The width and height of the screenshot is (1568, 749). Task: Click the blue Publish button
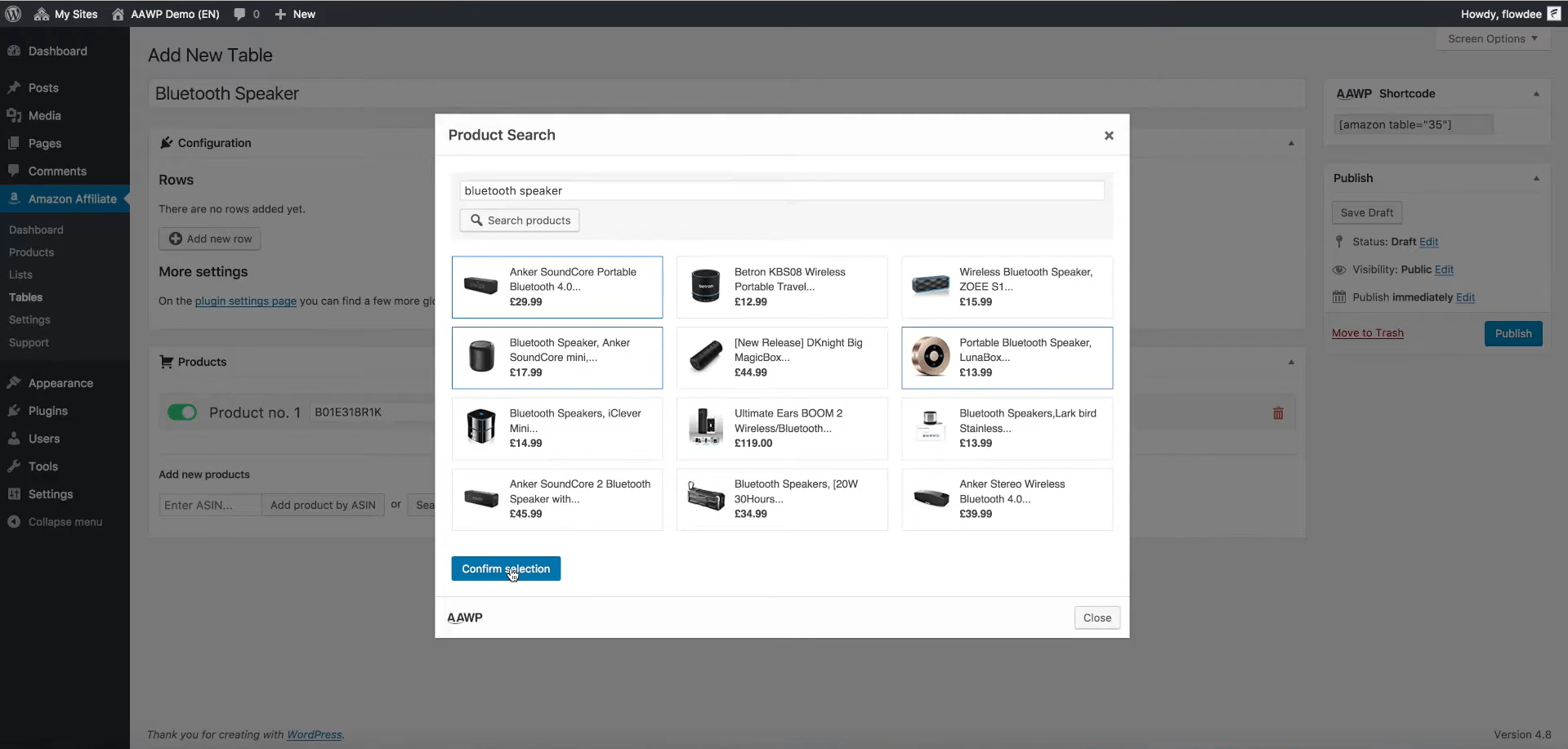[1513, 333]
